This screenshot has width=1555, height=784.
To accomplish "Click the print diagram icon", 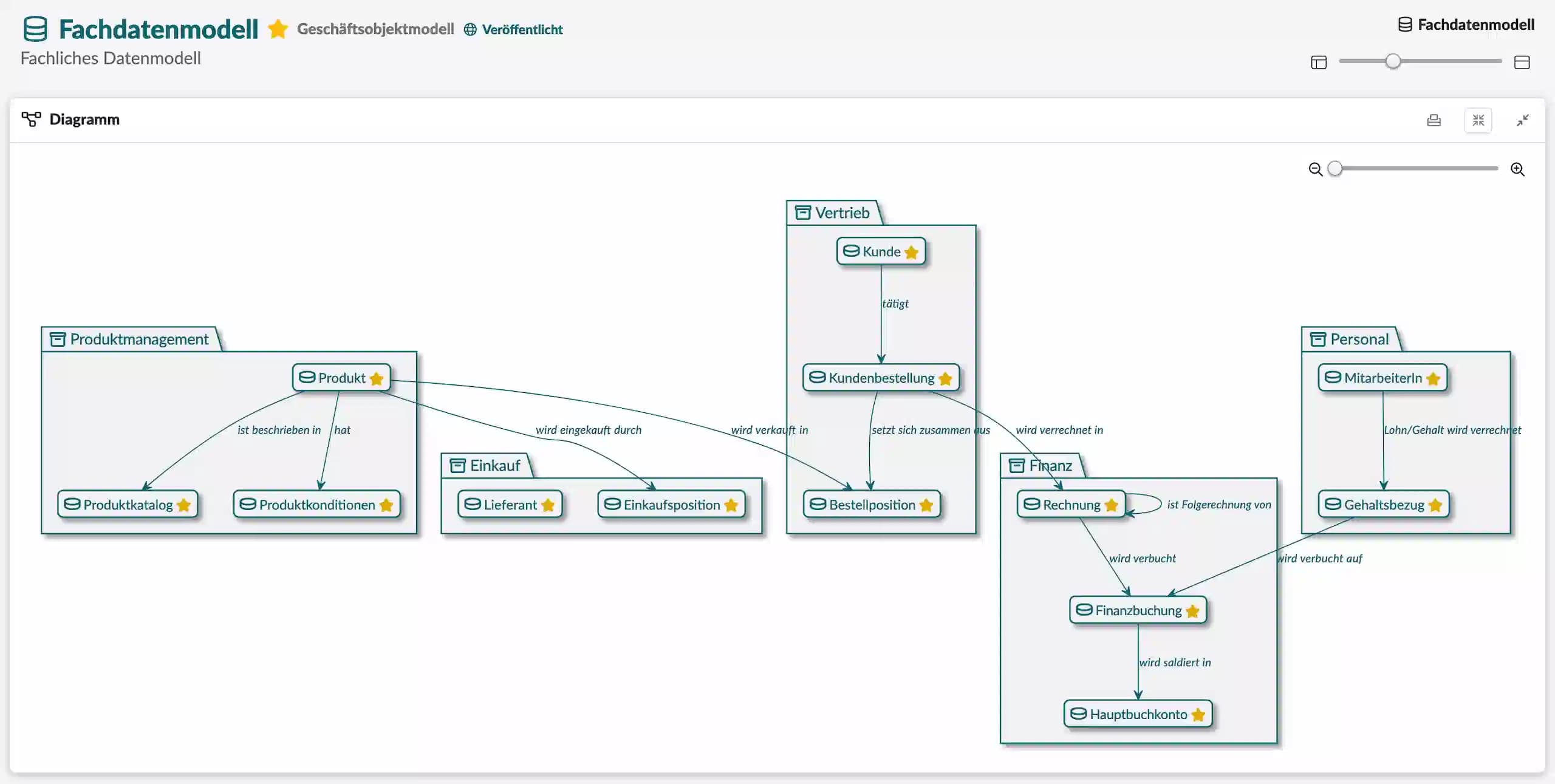I will point(1434,120).
